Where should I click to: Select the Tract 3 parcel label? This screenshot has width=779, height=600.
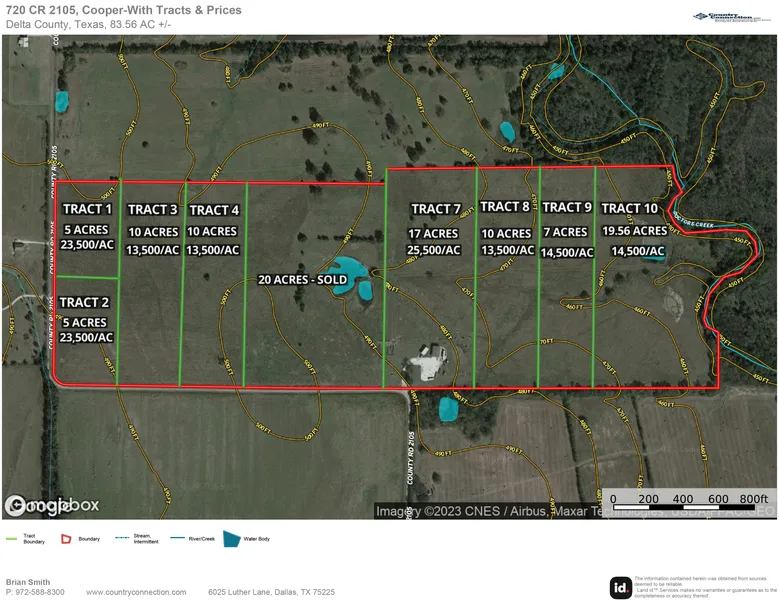pyautogui.click(x=153, y=209)
